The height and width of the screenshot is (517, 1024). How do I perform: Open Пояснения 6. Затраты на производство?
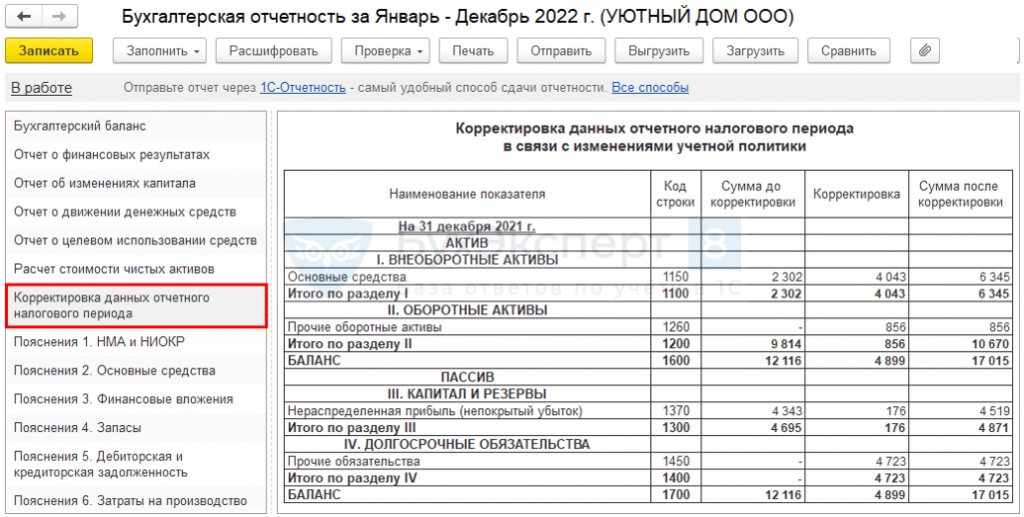(136, 501)
